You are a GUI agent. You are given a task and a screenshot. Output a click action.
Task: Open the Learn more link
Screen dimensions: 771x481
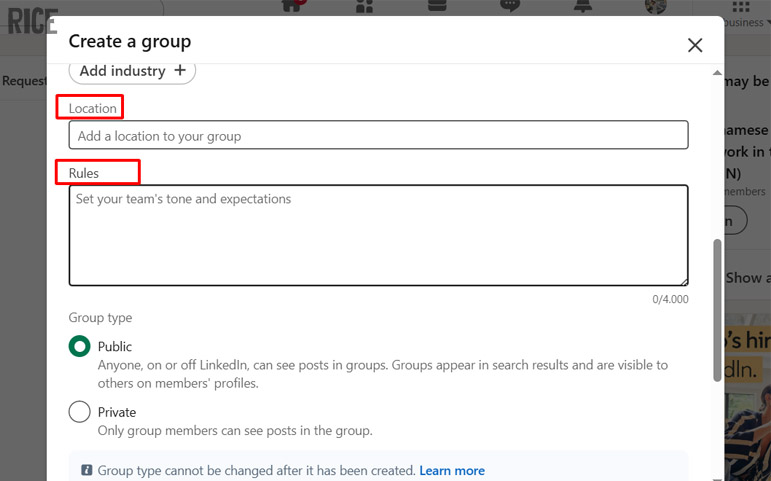pyautogui.click(x=452, y=471)
